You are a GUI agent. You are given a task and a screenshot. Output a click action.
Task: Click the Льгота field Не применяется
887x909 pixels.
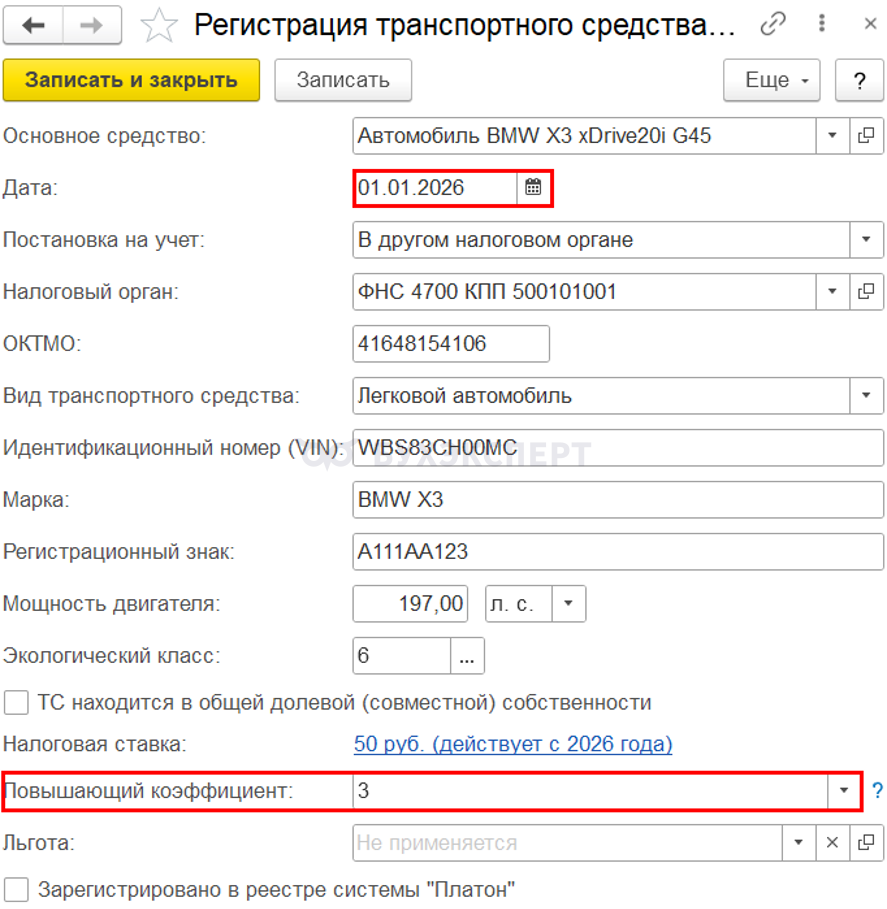coord(568,842)
